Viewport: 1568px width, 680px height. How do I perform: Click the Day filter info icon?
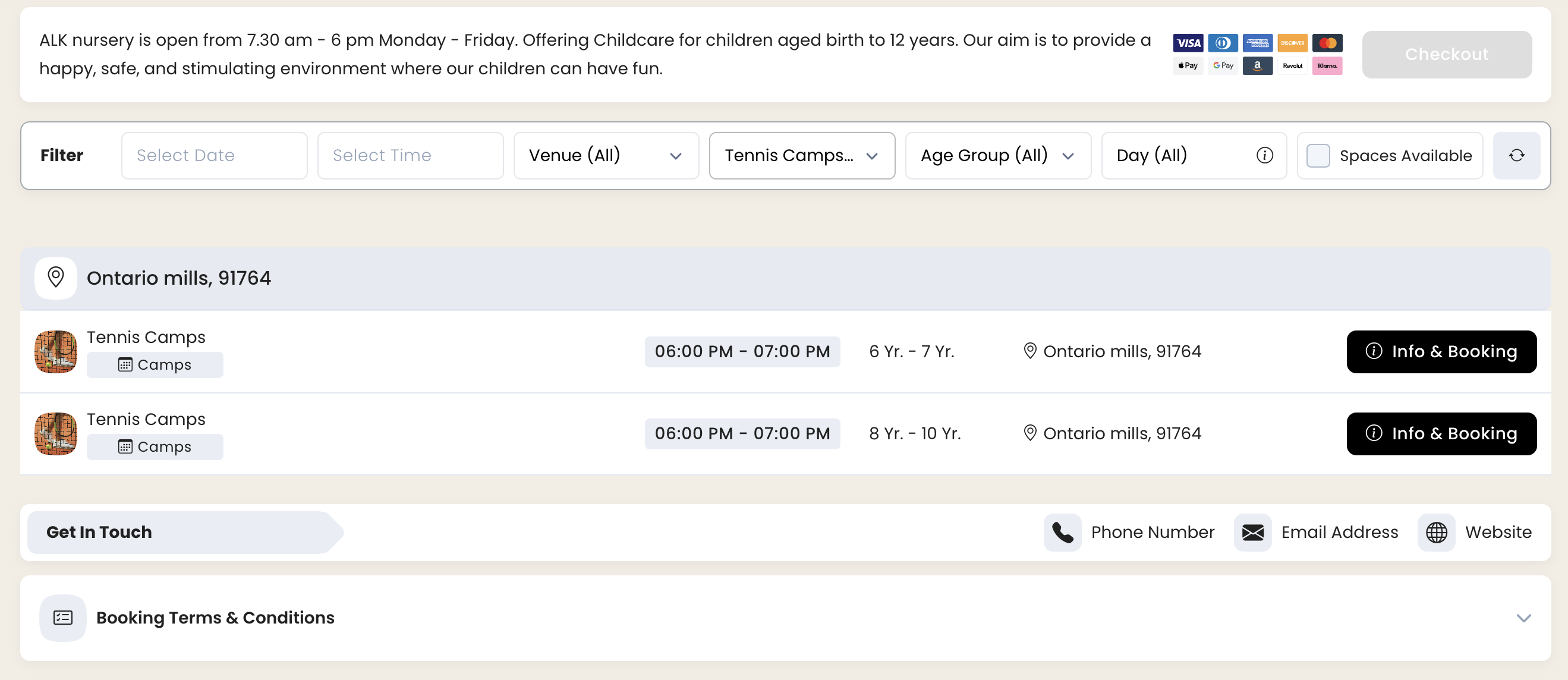pos(1264,155)
